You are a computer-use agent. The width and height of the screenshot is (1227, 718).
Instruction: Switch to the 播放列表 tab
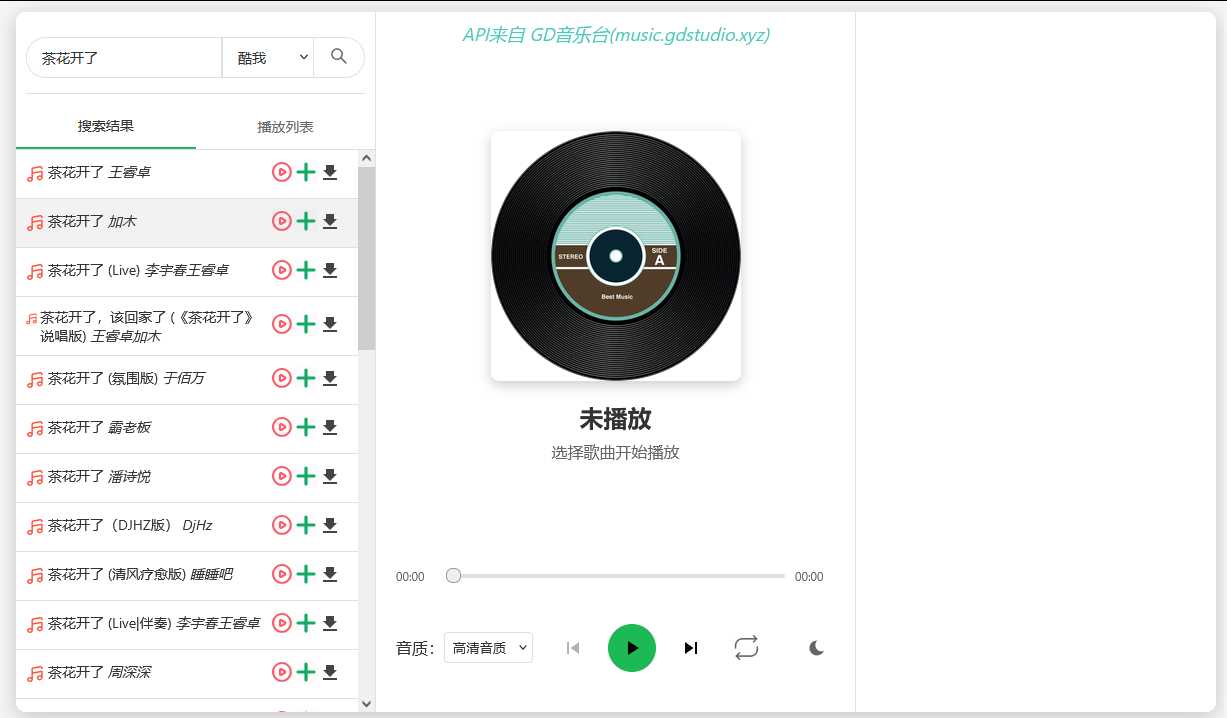click(285, 126)
